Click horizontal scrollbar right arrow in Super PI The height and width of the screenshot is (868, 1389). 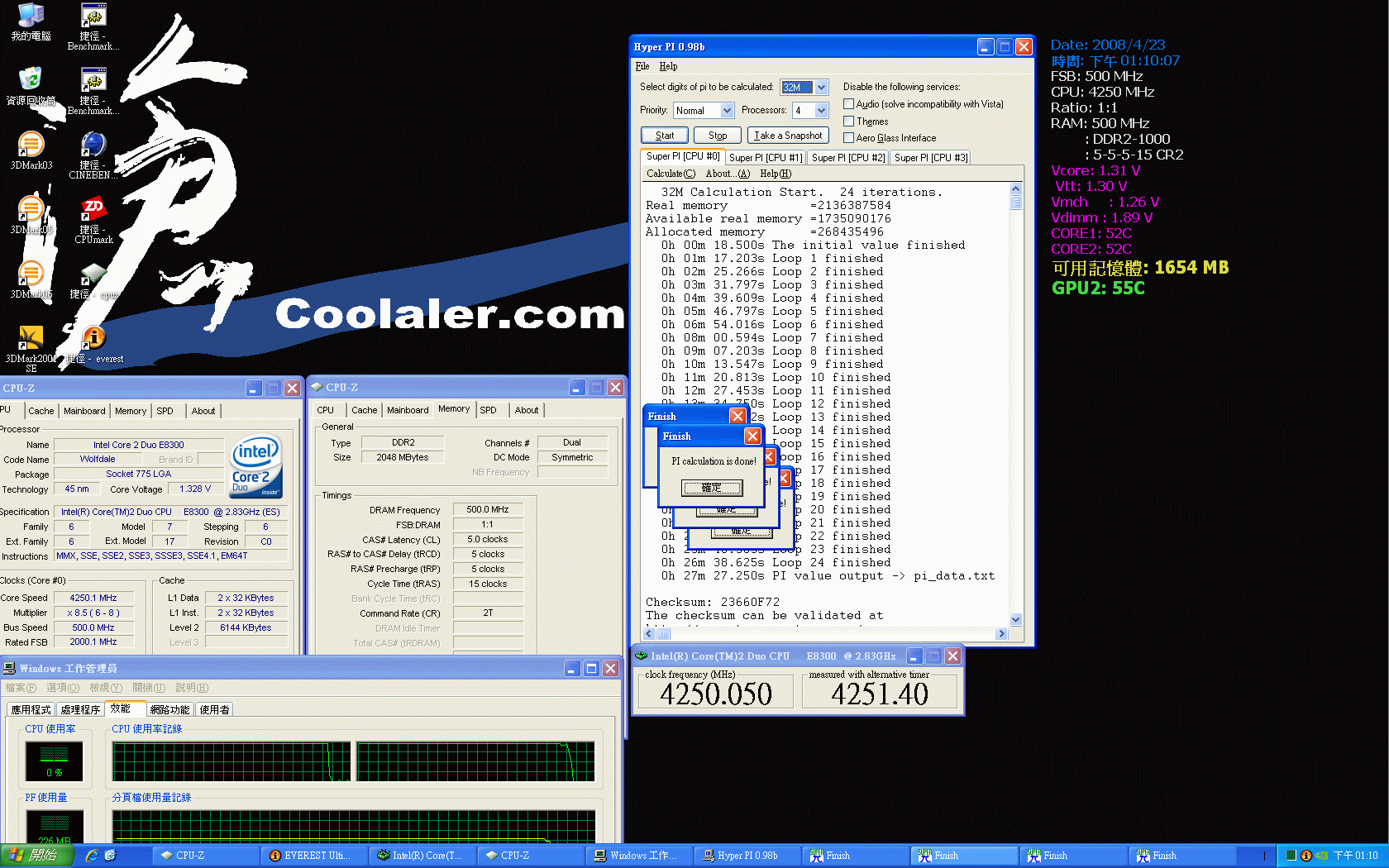[1001, 634]
